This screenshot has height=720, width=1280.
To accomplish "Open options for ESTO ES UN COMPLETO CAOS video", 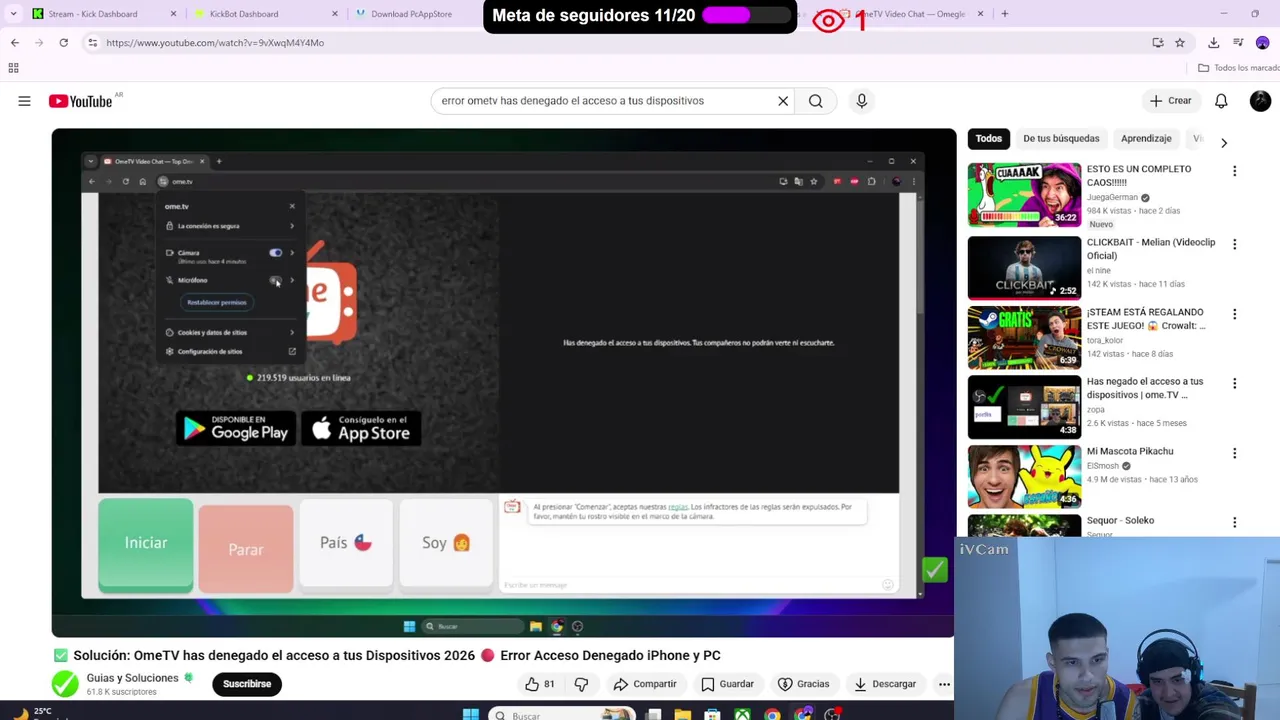I will pos(1234,171).
